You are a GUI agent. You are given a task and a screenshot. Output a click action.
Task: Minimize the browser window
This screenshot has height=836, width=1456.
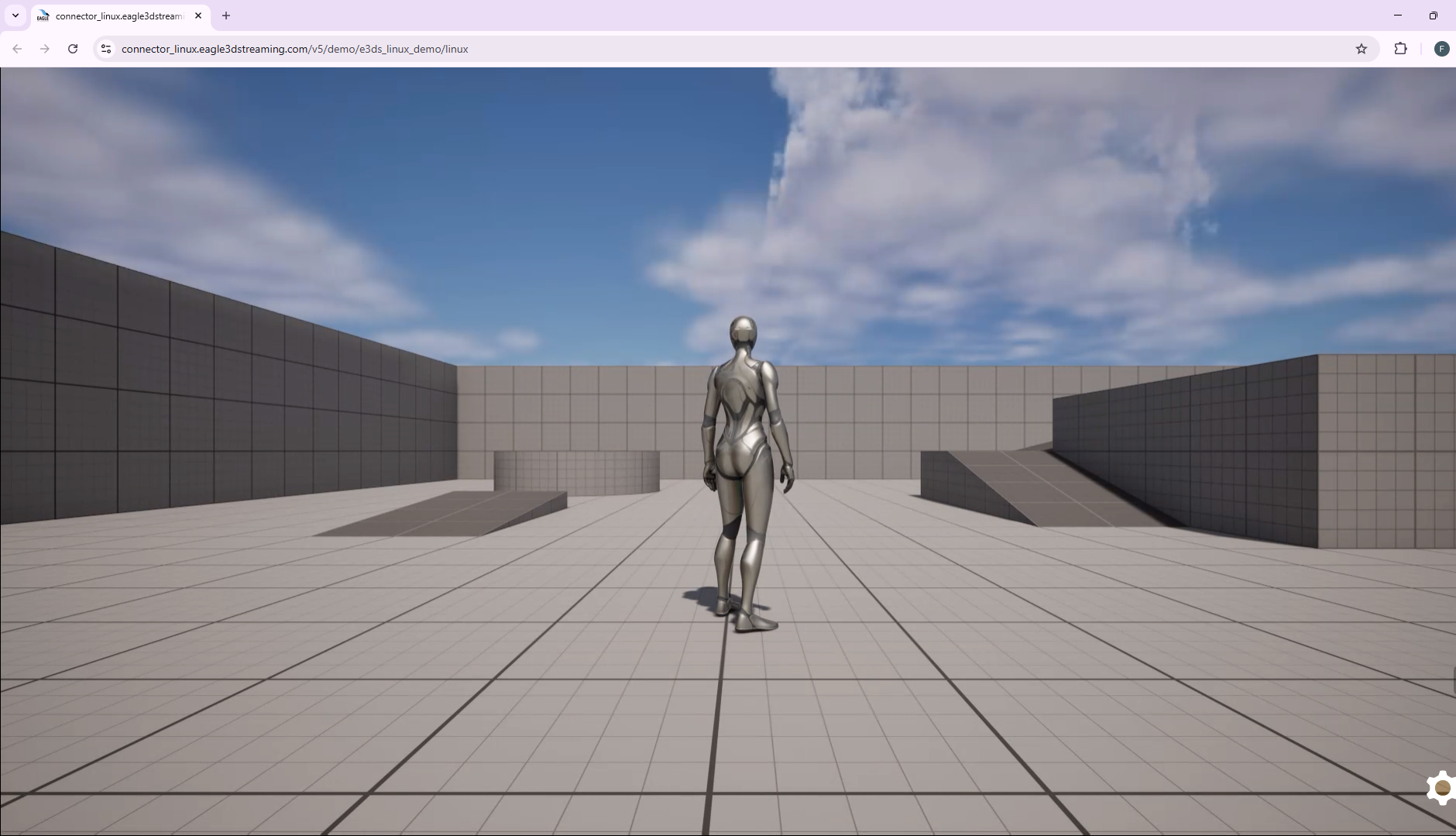[x=1398, y=15]
